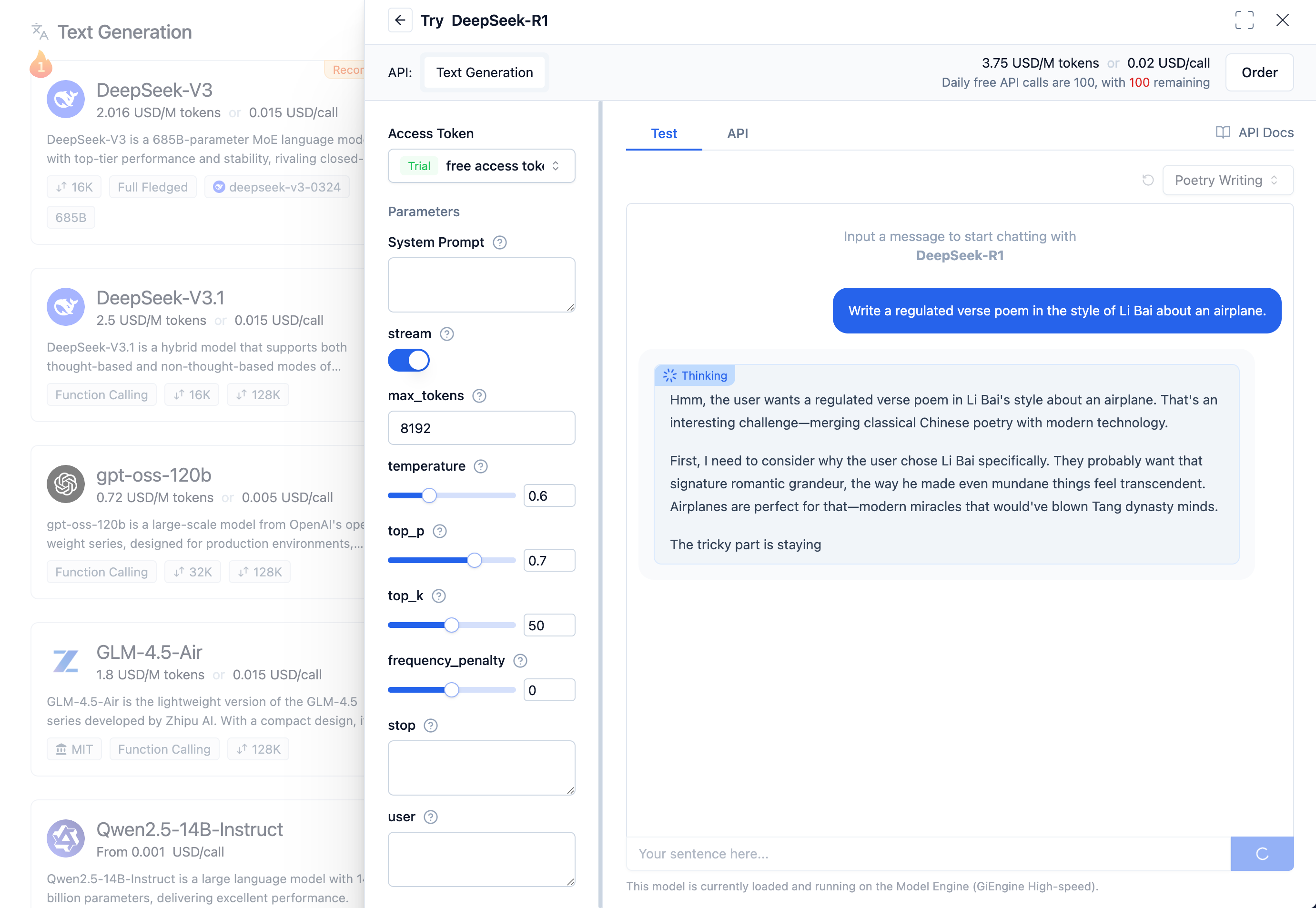This screenshot has width=1316, height=908.
Task: Expand the panel using the fullscreen icon
Action: click(x=1245, y=20)
